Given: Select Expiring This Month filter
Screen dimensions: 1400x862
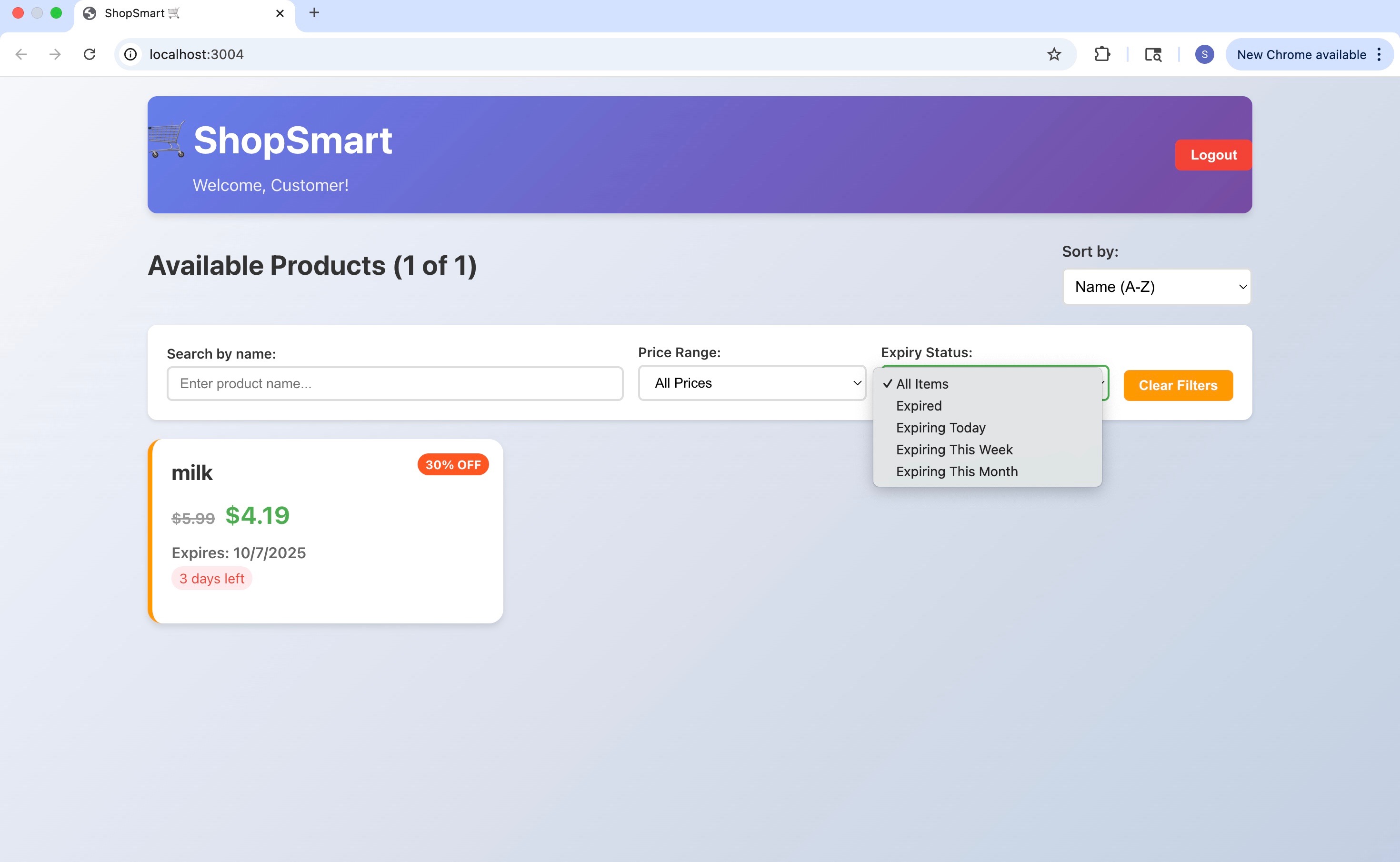Looking at the screenshot, I should point(957,471).
